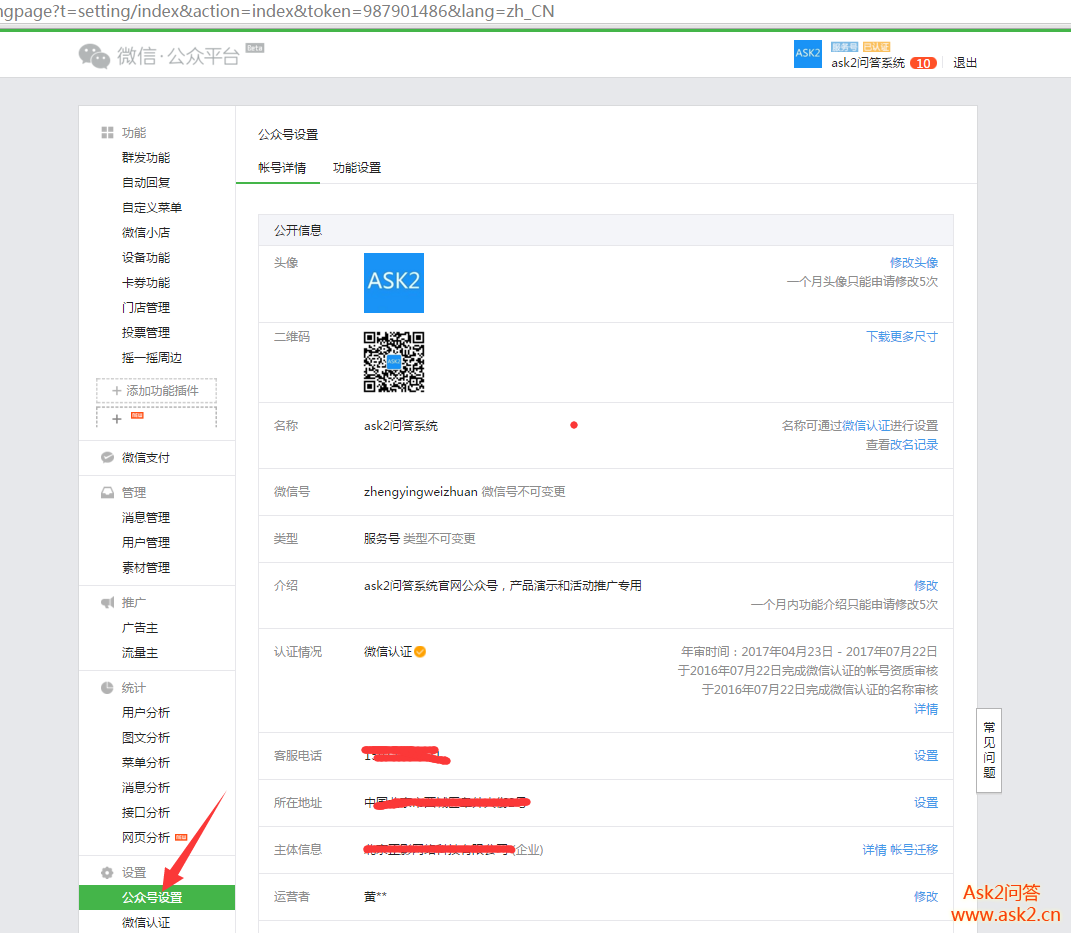Click the WeChat logo icon in header

(x=94, y=55)
